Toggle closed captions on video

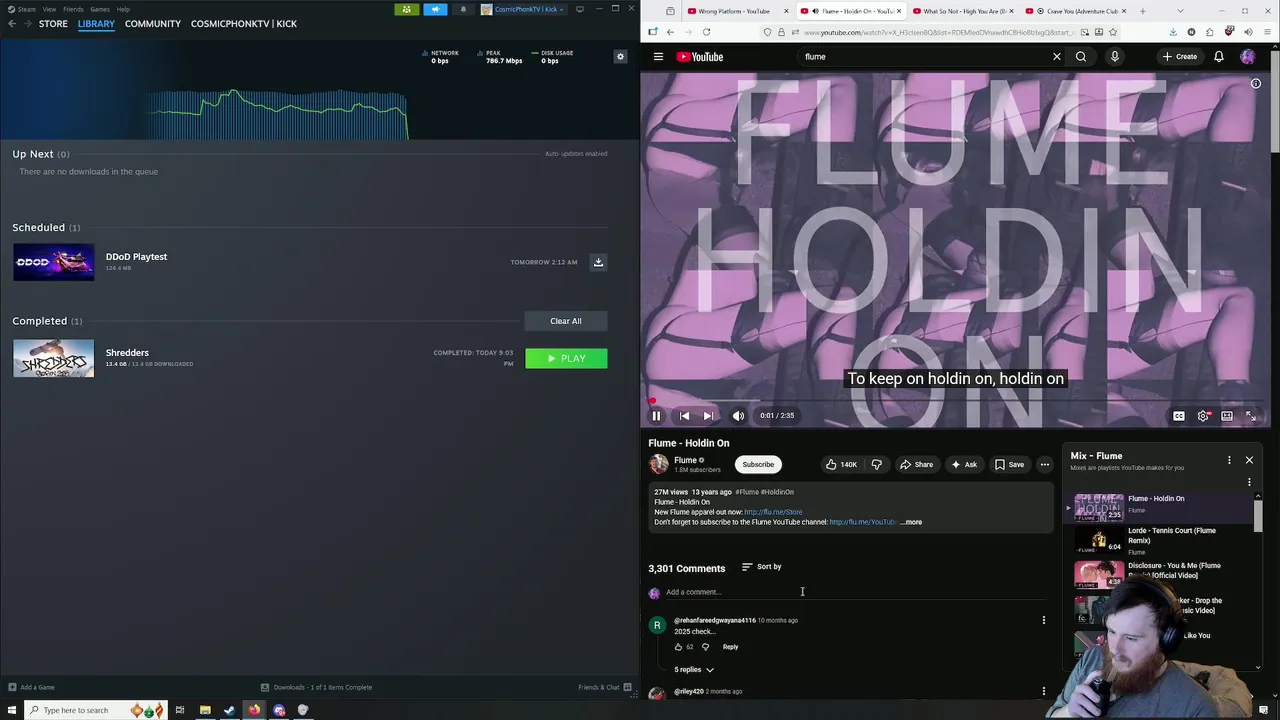pos(1179,416)
